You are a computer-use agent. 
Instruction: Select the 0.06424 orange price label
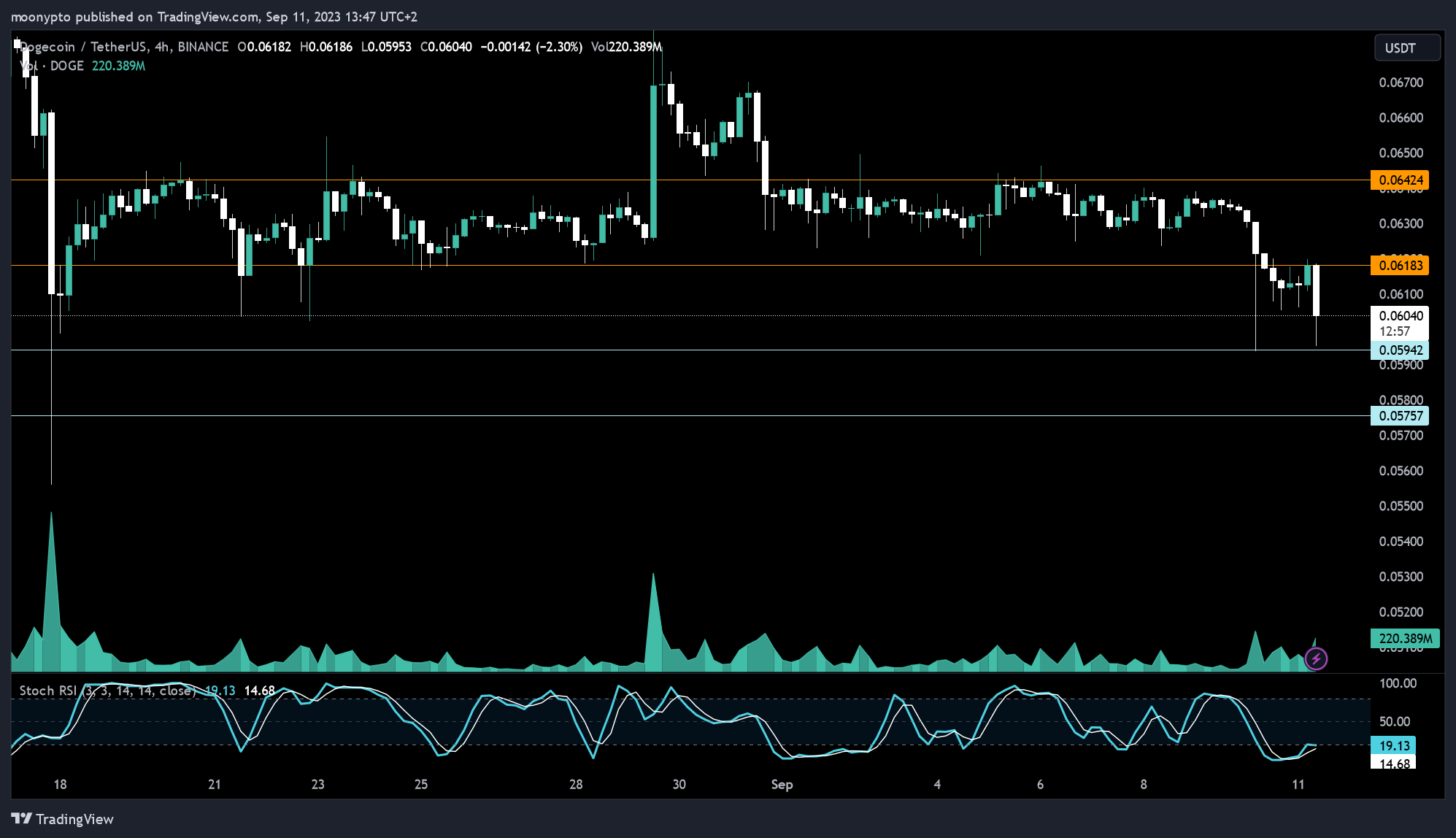point(1400,180)
